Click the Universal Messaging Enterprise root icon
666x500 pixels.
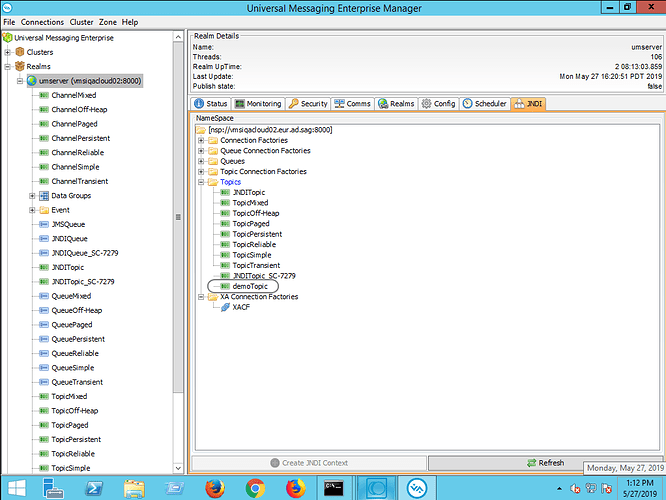(x=7, y=38)
